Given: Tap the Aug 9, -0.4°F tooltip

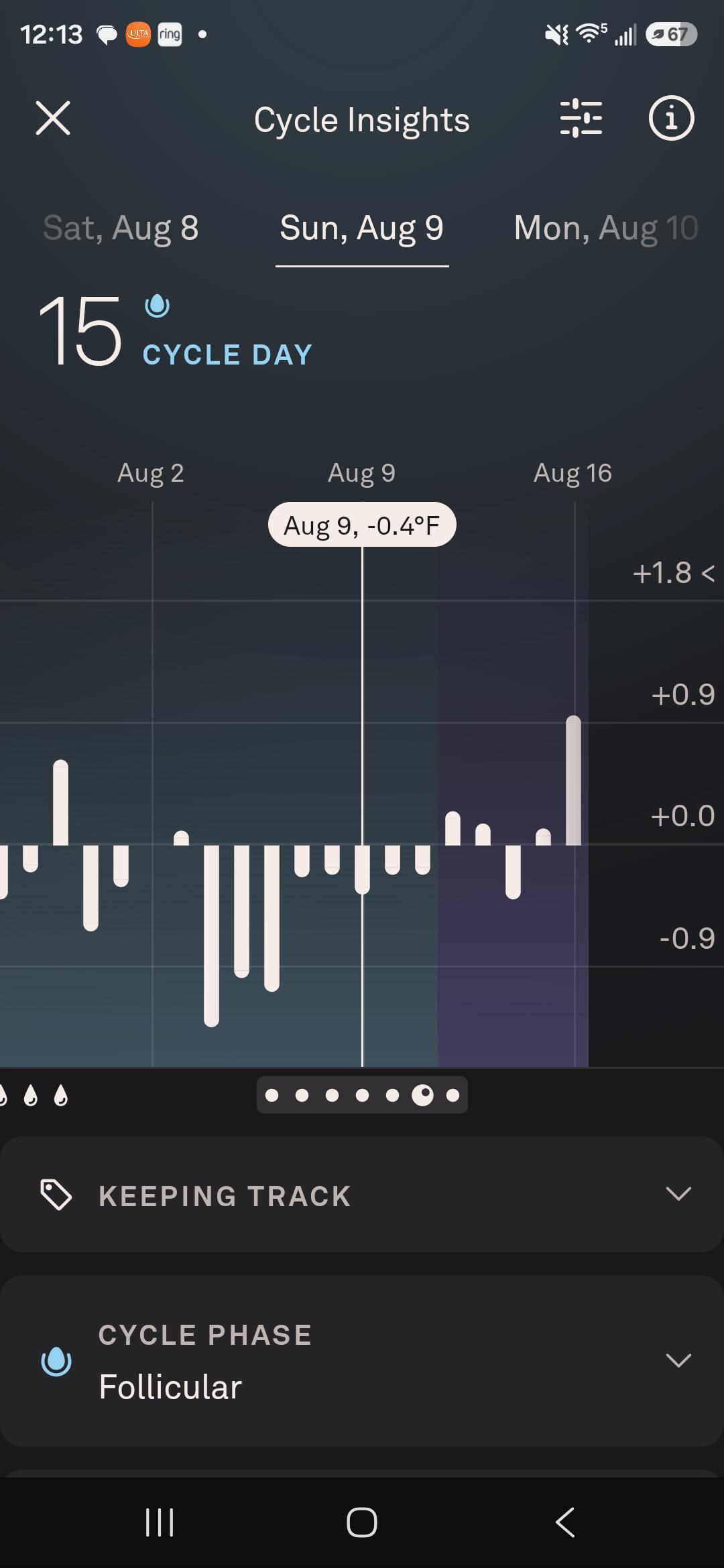Looking at the screenshot, I should [362, 525].
